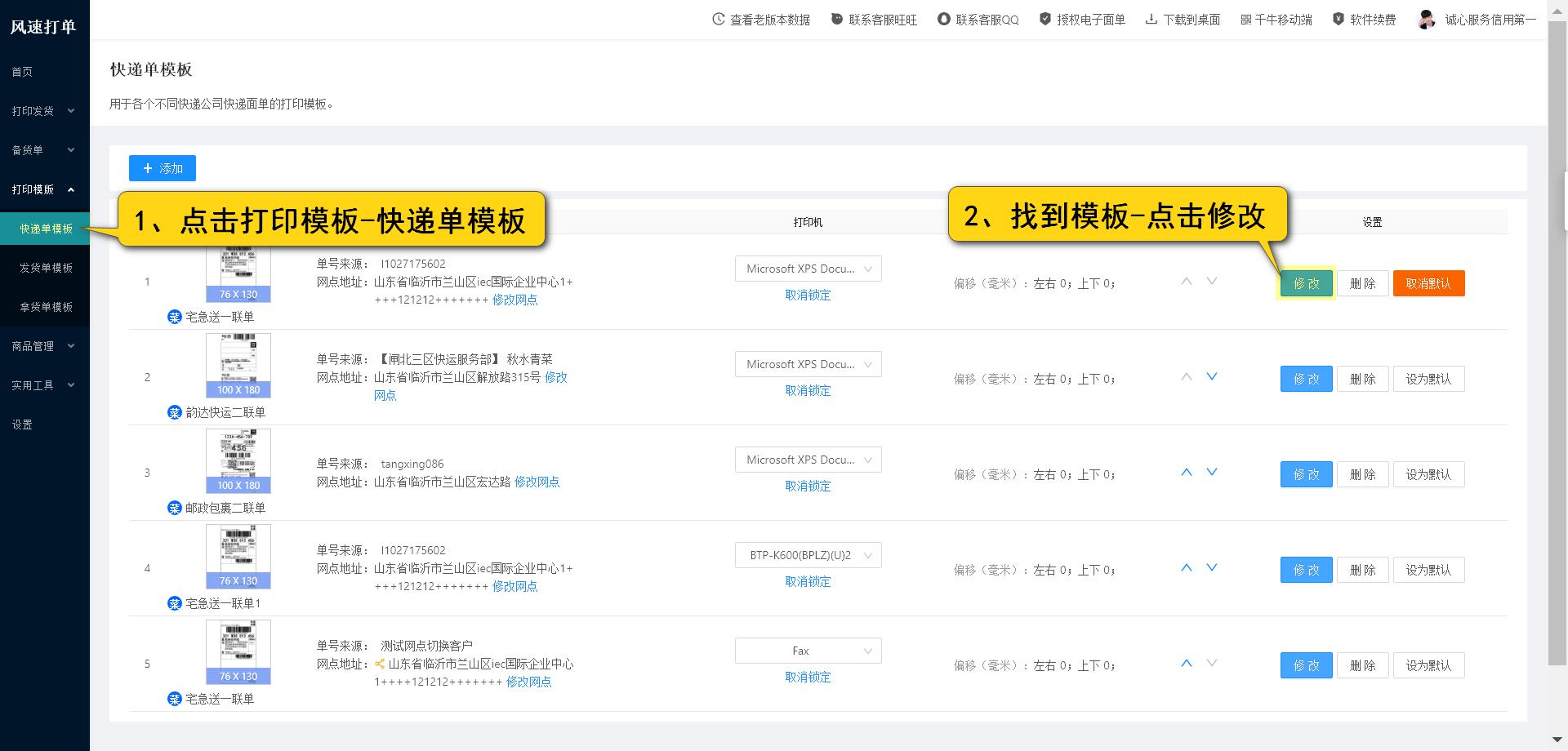Move 邮政包裹二联单 up with the arrow
The width and height of the screenshot is (1568, 751).
coord(1186,471)
